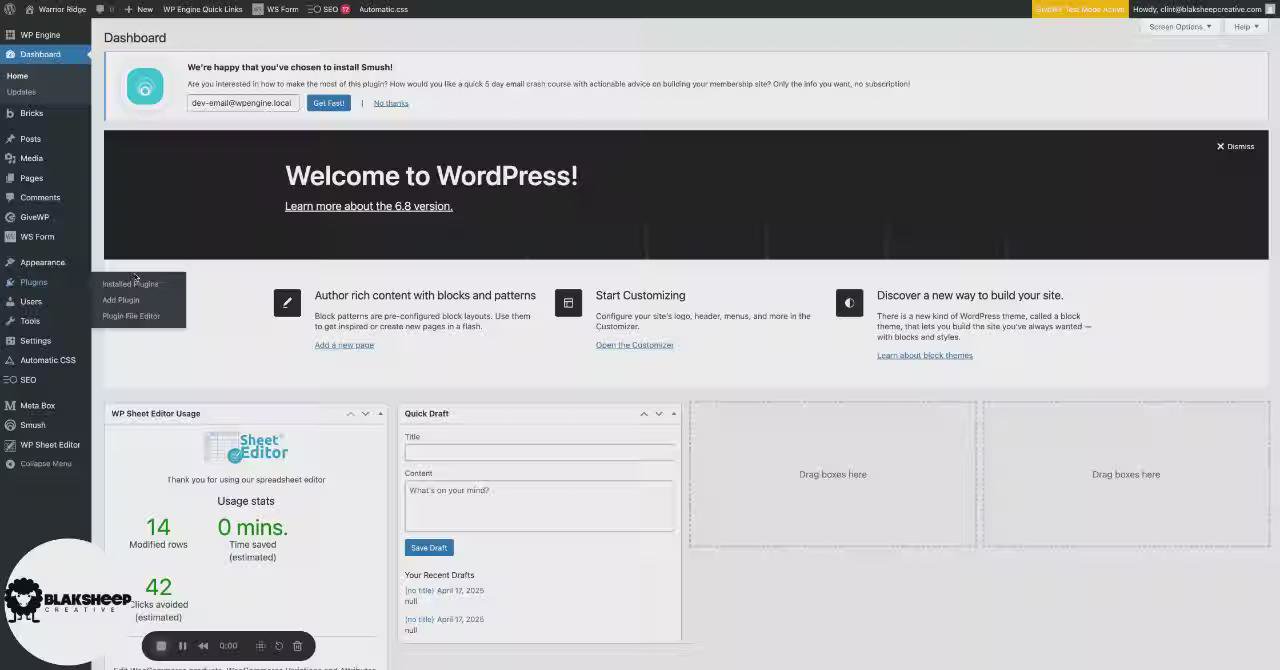Expand the Help dropdown tab
Viewport: 1280px width, 670px height.
point(1246,27)
